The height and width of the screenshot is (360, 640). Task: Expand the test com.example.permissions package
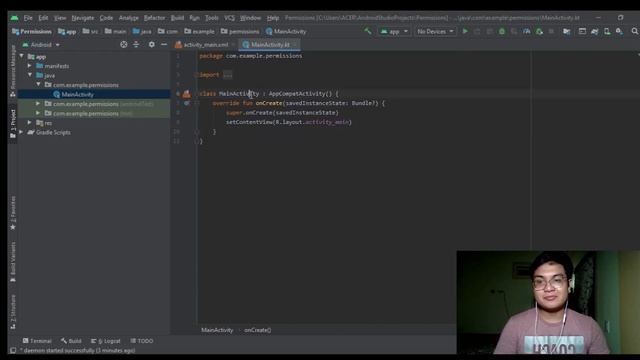tap(38, 113)
